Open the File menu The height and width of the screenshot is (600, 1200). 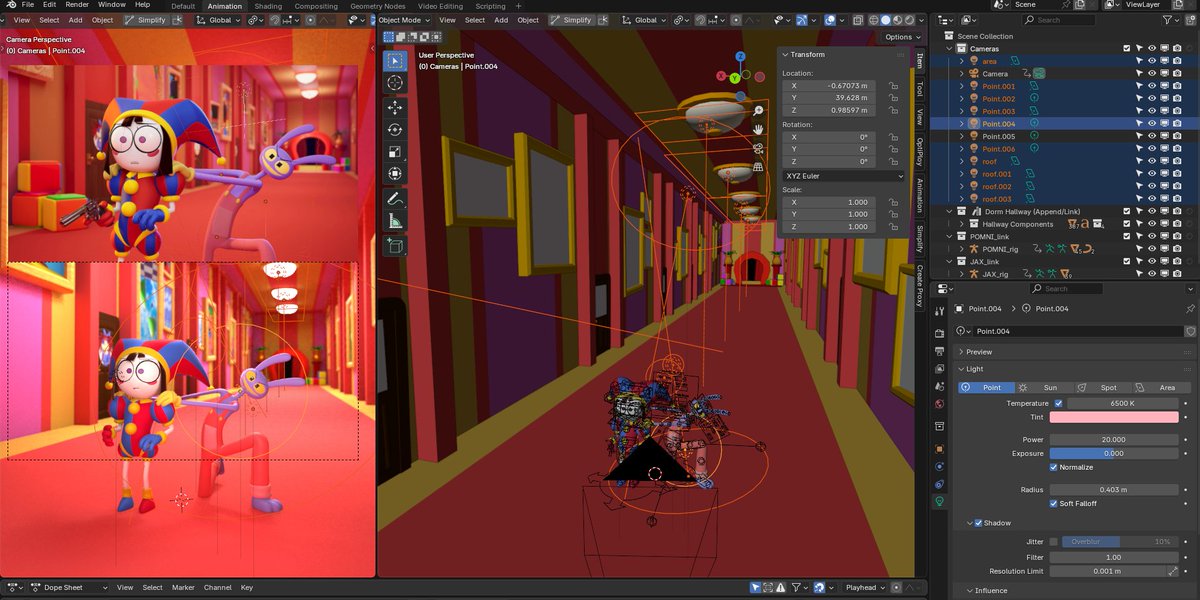coord(28,5)
